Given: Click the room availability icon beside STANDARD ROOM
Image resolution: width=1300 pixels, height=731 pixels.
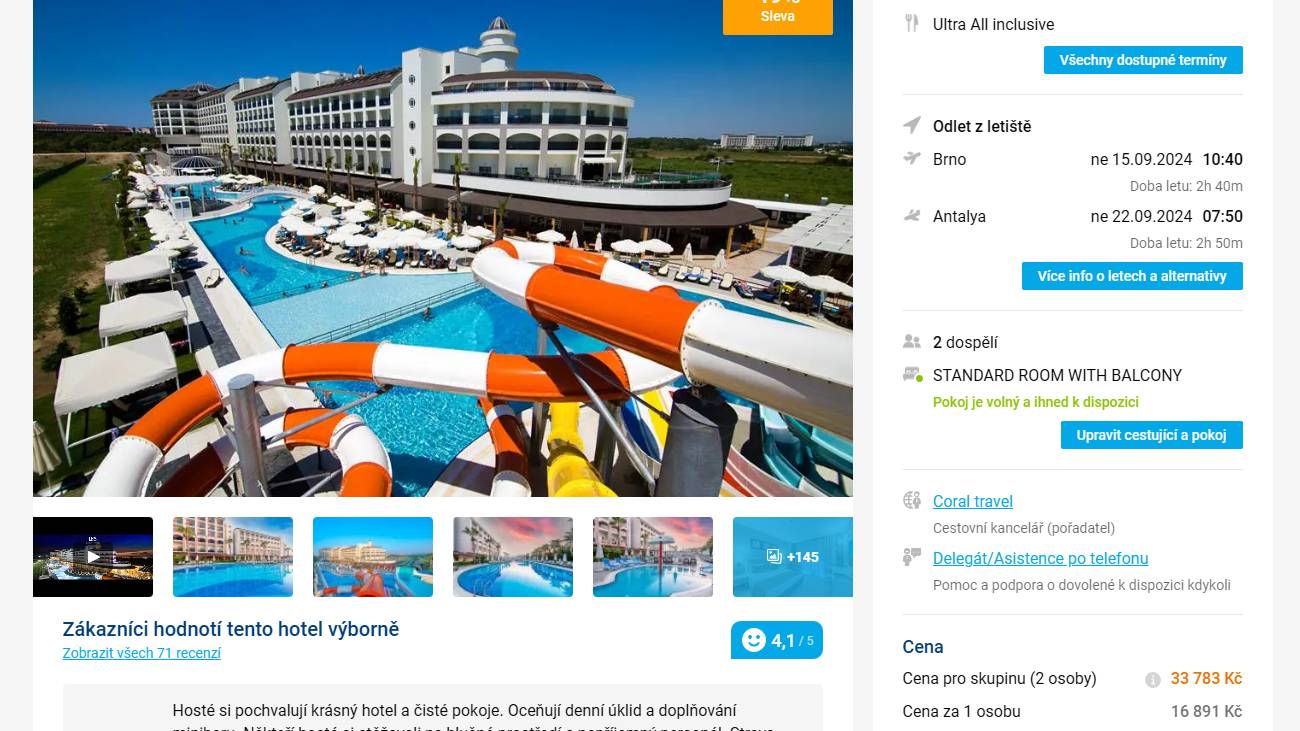Looking at the screenshot, I should tap(912, 374).
